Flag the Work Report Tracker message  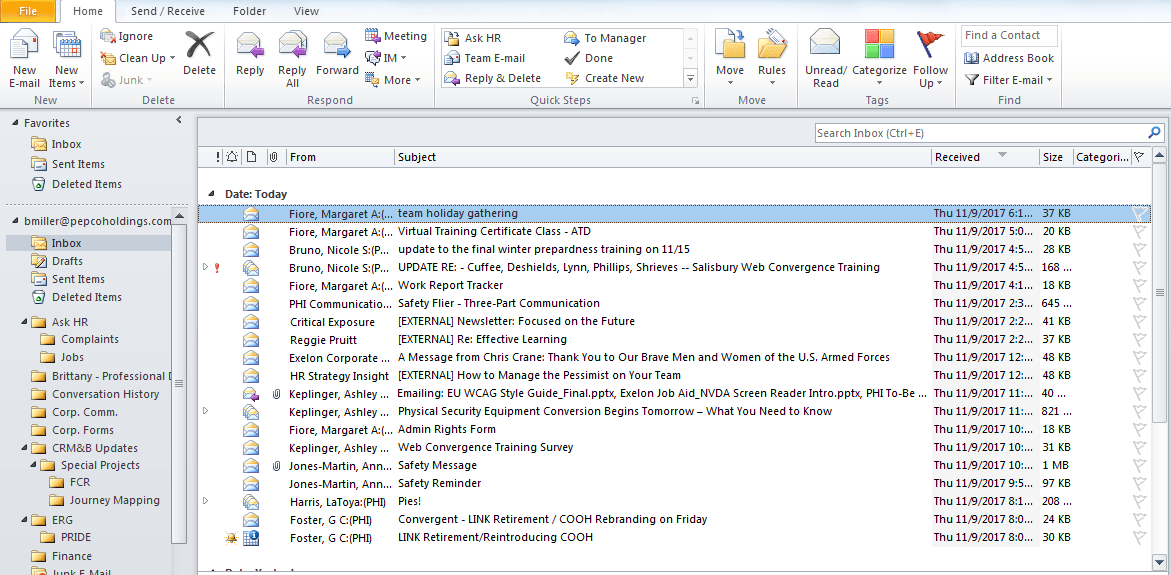coord(1139,285)
